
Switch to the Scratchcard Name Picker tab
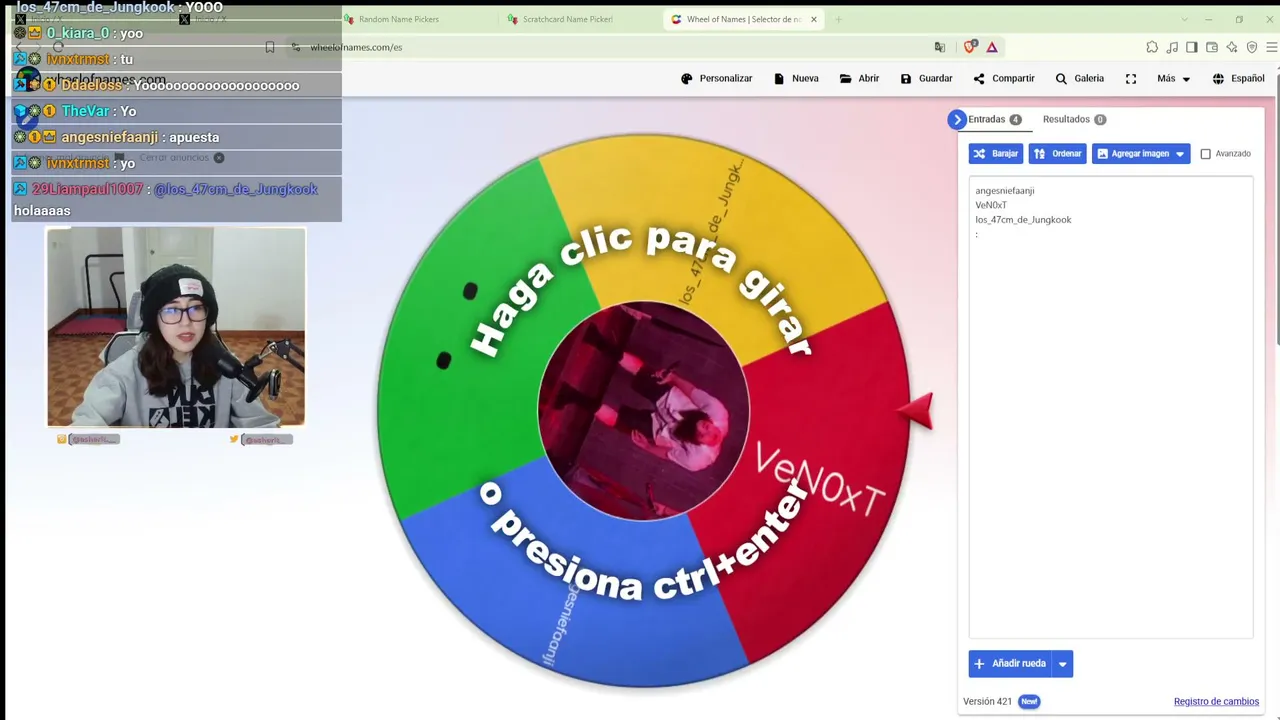click(567, 19)
